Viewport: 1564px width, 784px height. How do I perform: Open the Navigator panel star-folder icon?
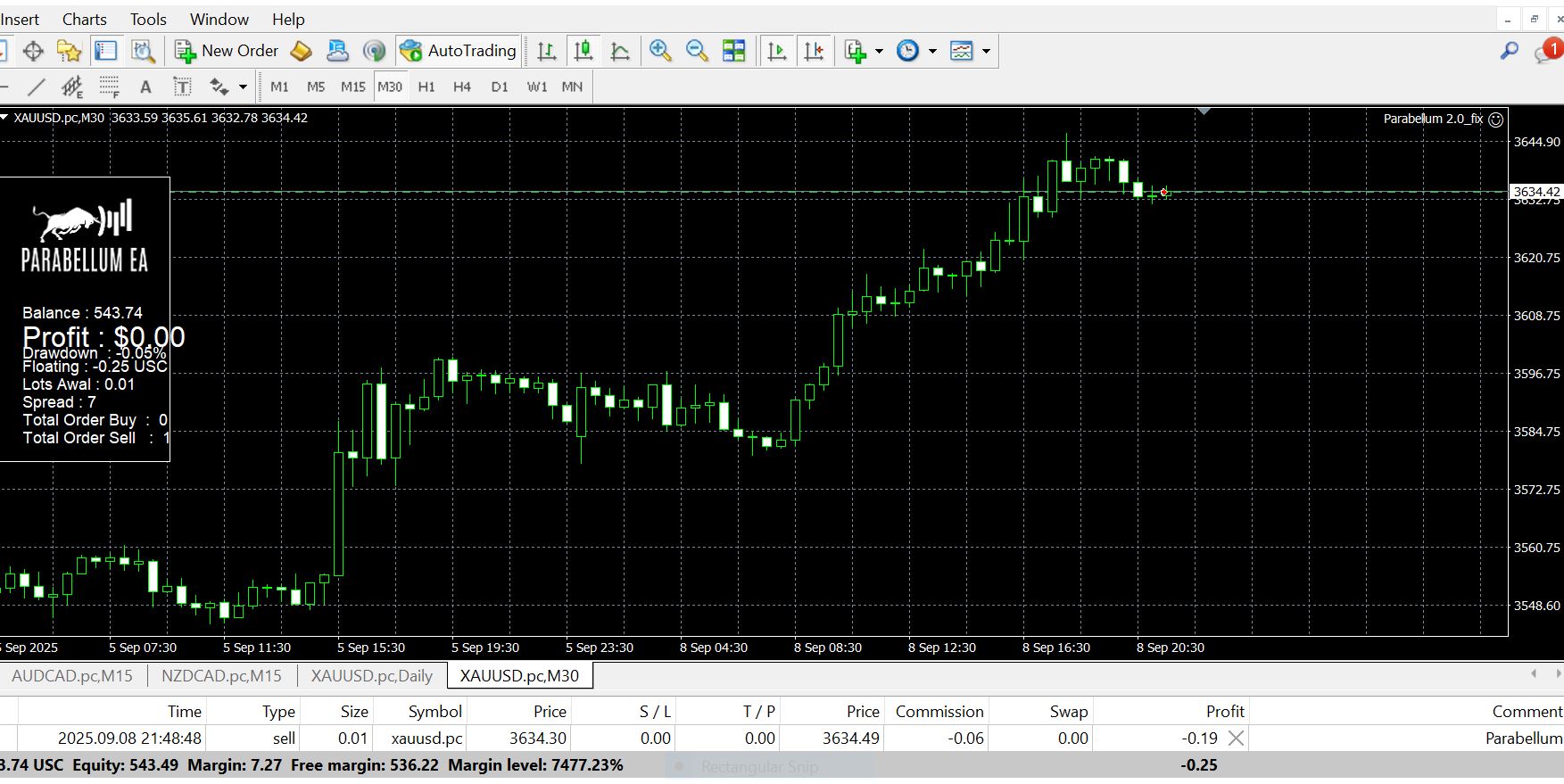coord(69,51)
